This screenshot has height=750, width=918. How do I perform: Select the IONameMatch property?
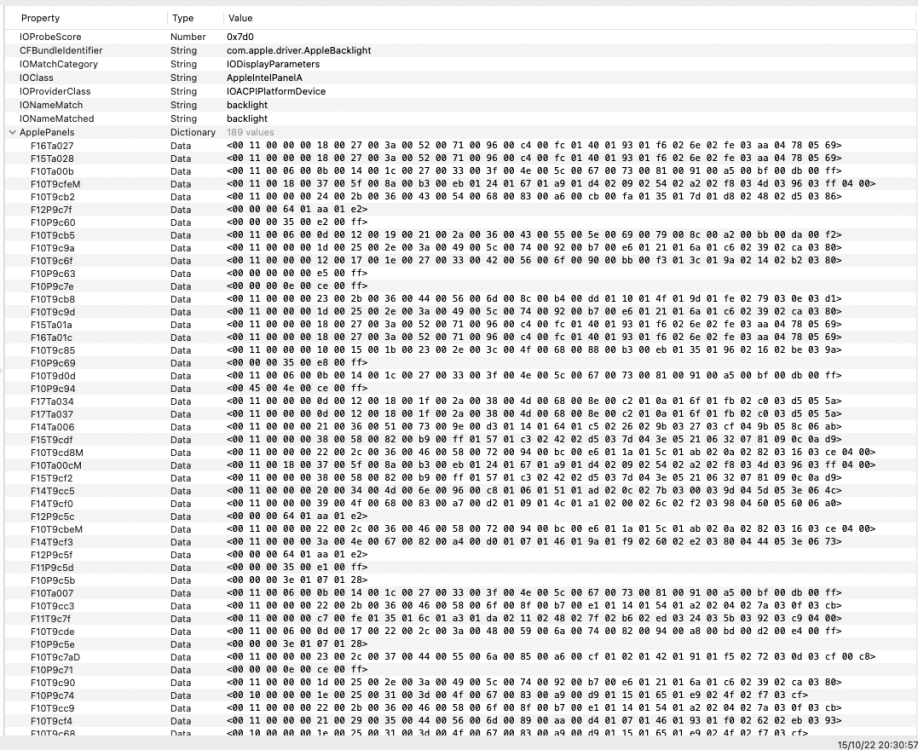[51, 105]
